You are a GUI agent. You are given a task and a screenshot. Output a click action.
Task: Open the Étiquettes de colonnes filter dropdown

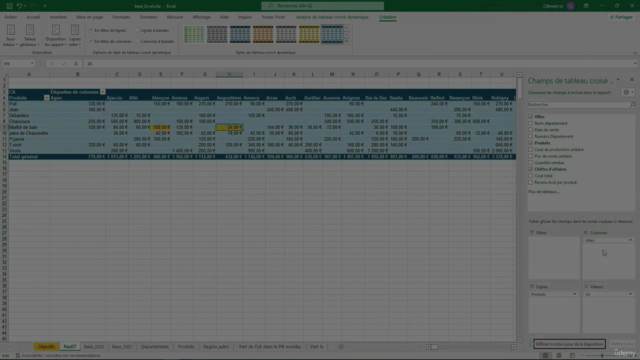(102, 92)
